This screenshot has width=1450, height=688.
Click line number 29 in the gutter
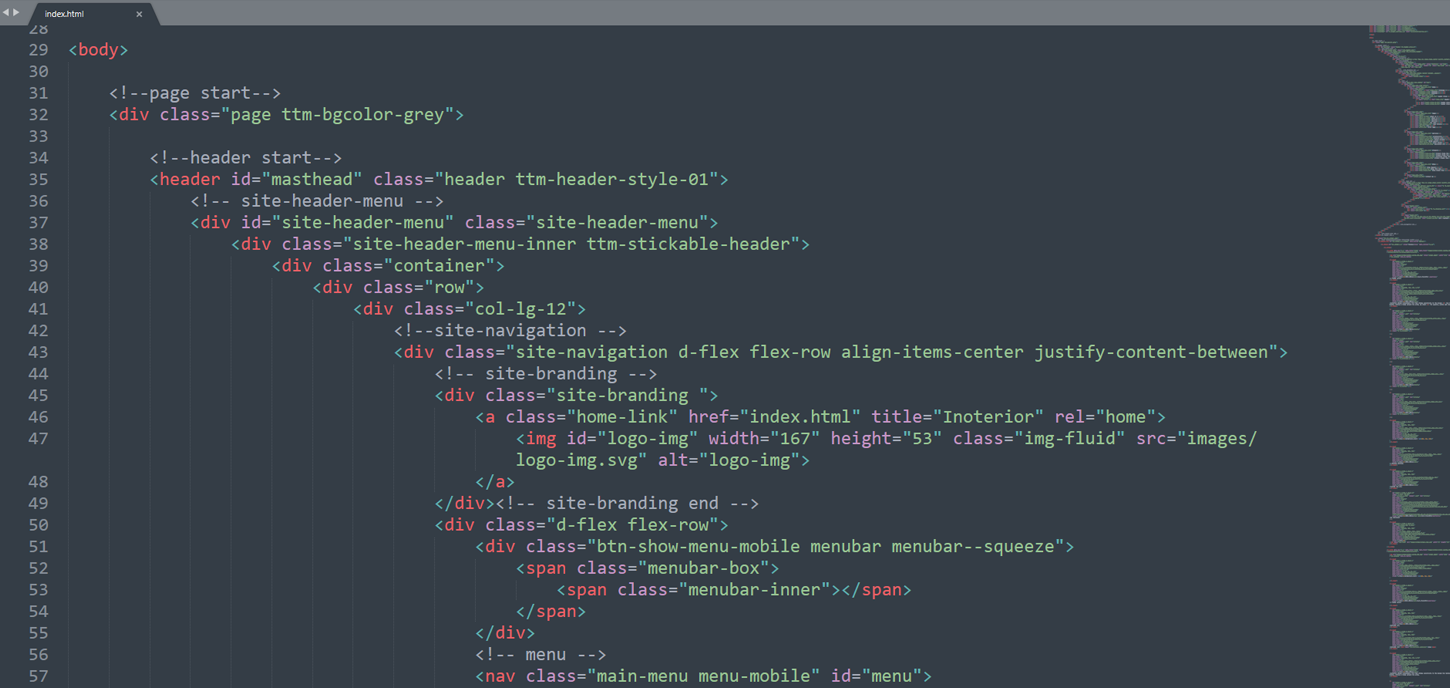coord(38,50)
